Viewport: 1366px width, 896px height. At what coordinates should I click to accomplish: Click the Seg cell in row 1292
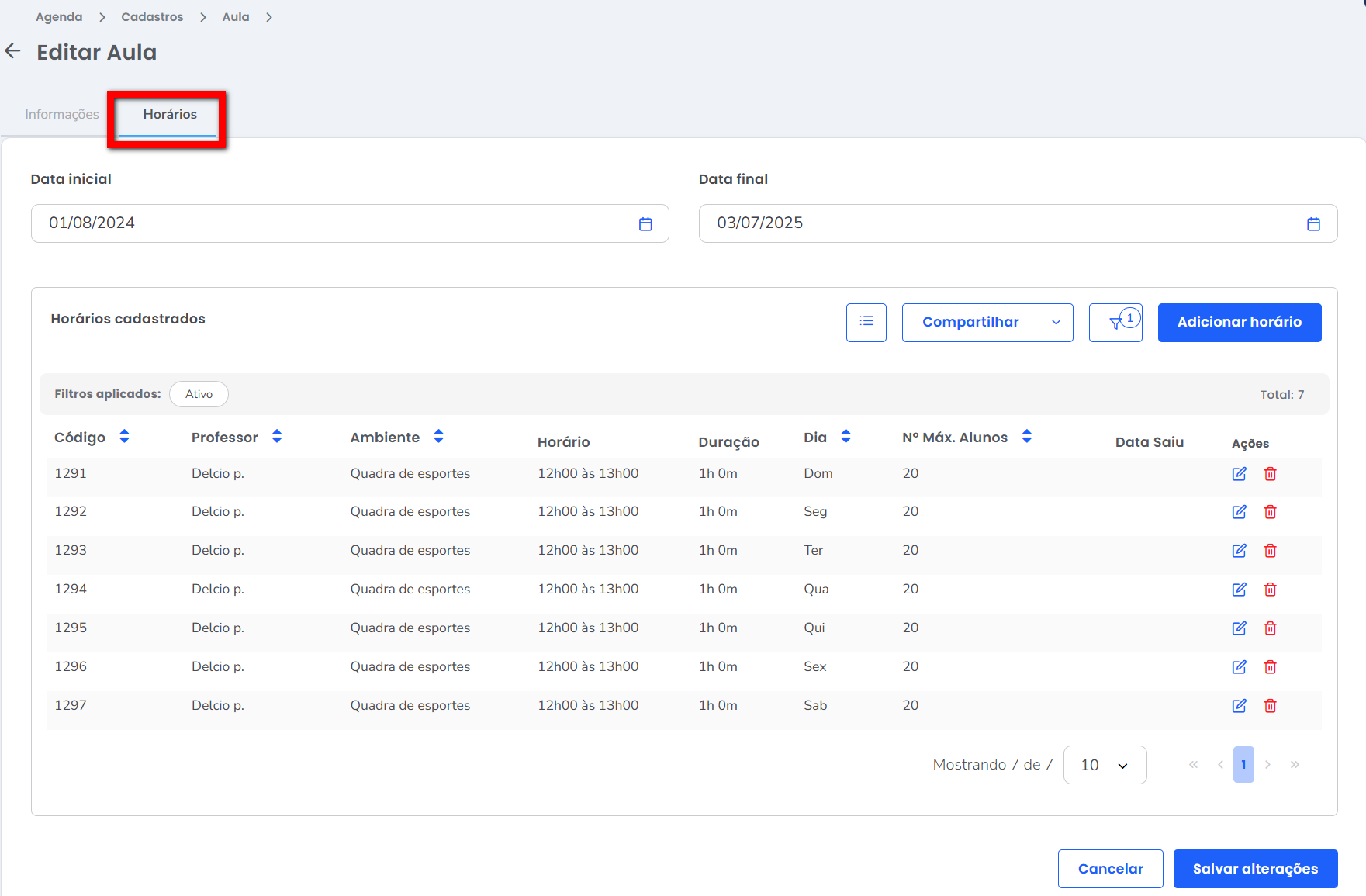815,511
